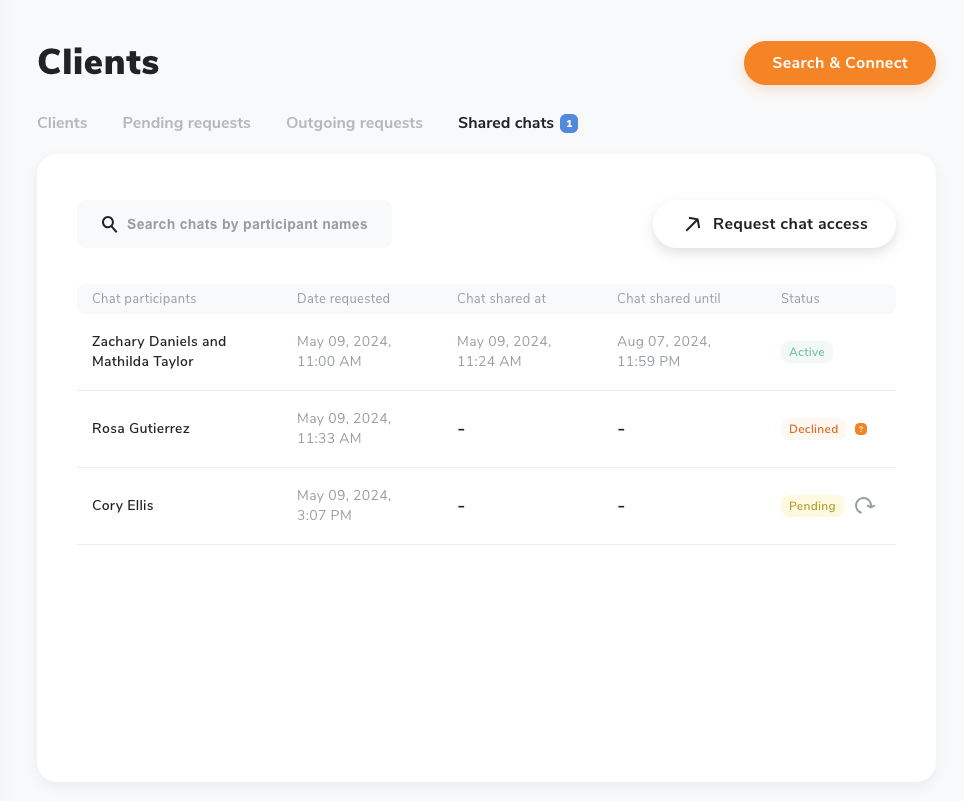Select the Rosa Gutierrez row
The width and height of the screenshot is (964, 801).
(486, 429)
